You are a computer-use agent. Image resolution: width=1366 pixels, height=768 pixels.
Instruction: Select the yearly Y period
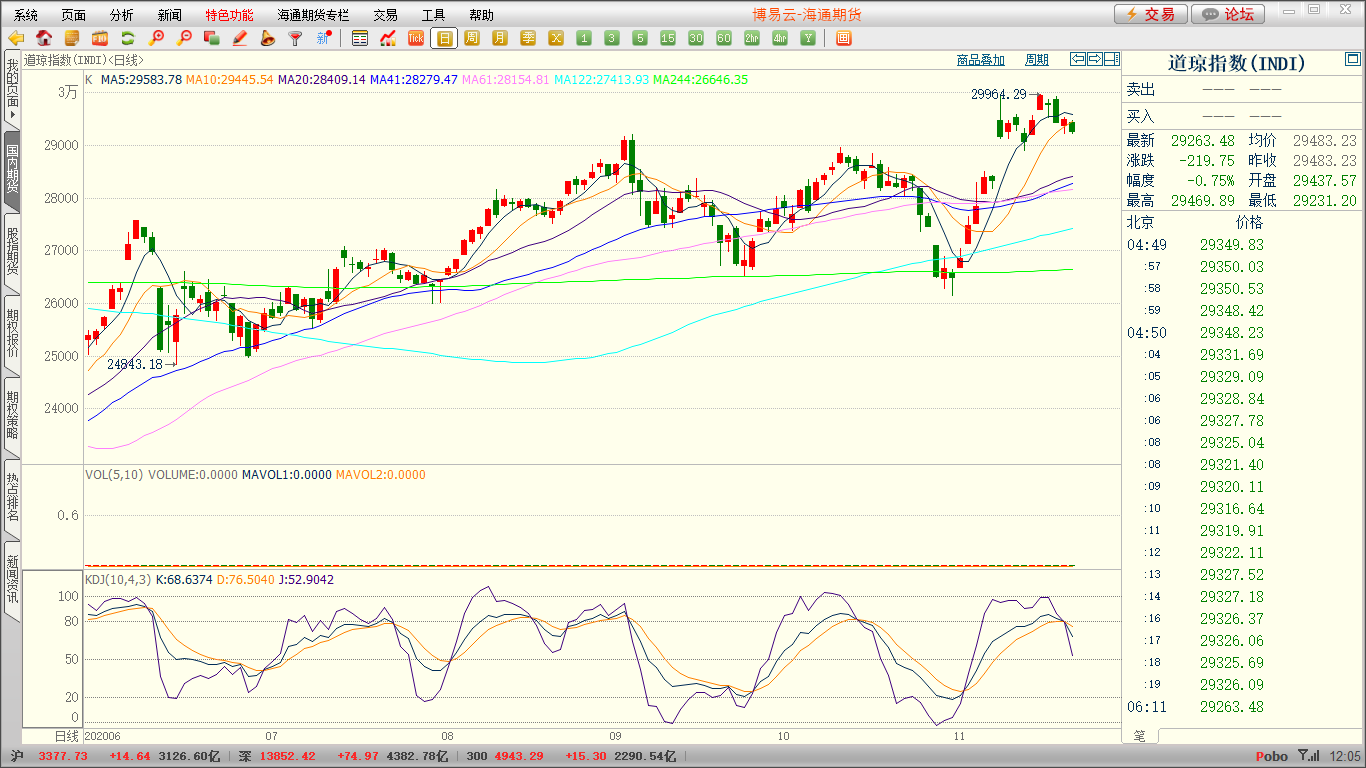coord(808,39)
